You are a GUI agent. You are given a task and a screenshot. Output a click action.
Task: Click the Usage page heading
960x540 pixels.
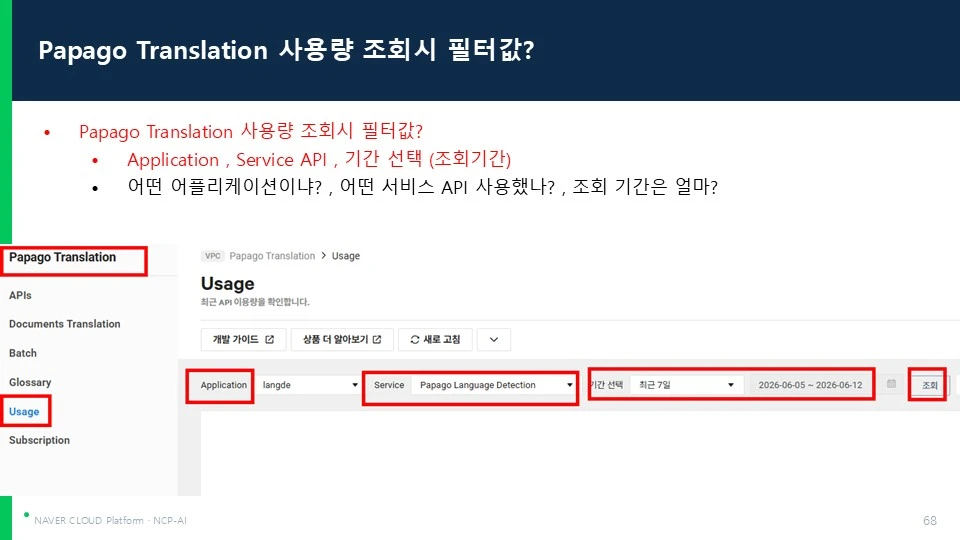(x=227, y=283)
